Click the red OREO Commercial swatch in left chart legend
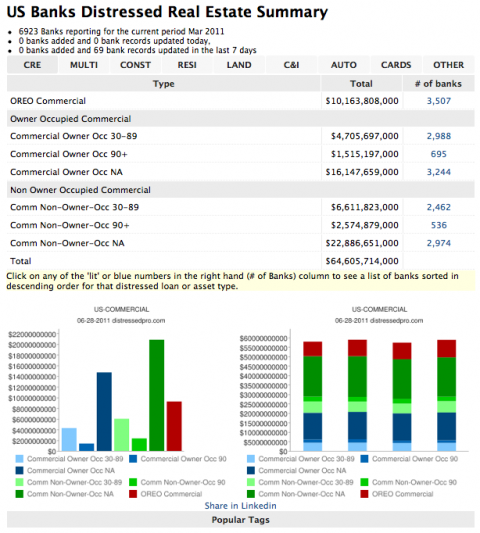Screen dimensions: 480x533 coord(133,494)
